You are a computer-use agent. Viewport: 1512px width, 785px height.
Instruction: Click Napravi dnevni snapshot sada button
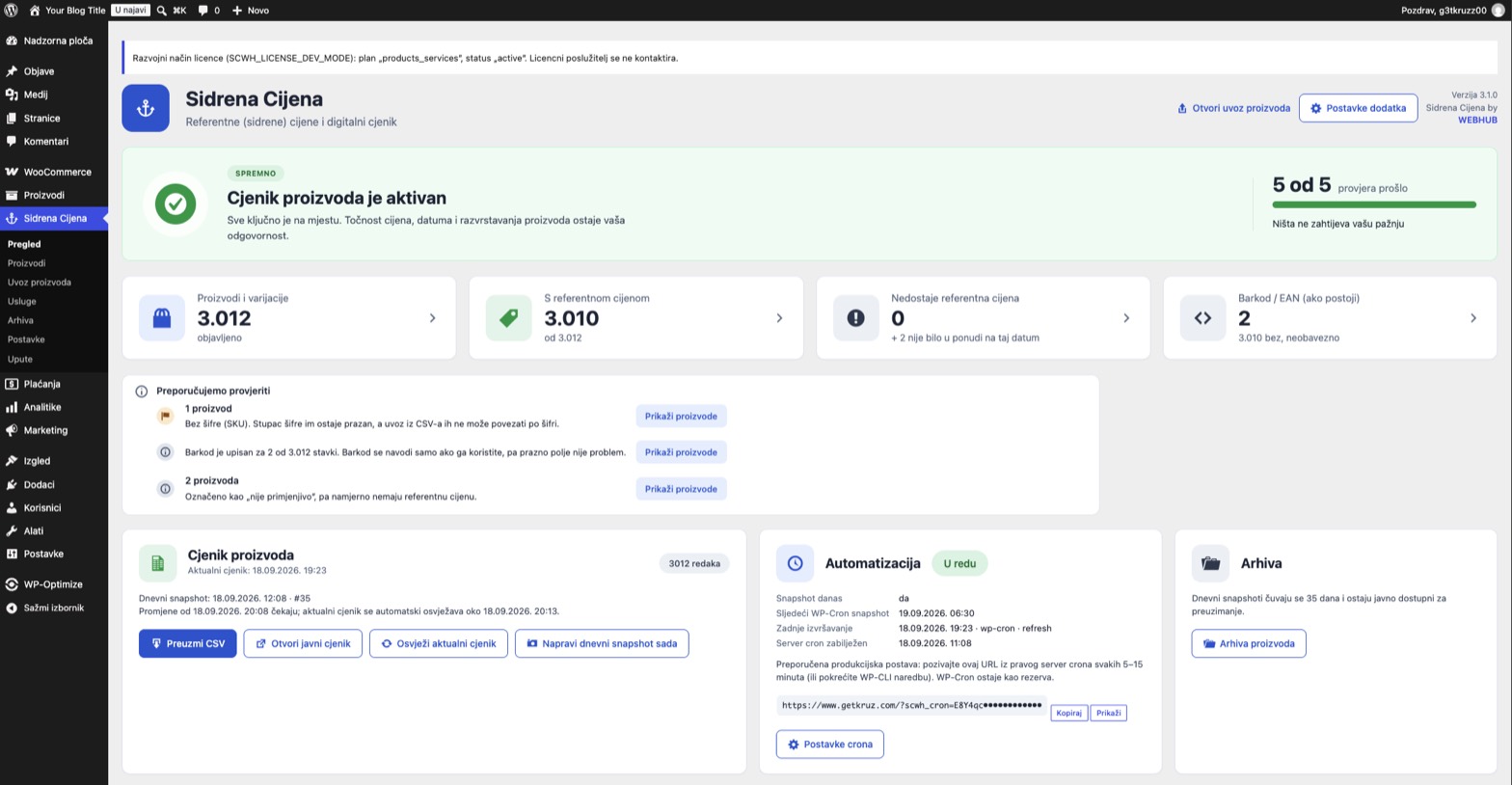click(602, 643)
